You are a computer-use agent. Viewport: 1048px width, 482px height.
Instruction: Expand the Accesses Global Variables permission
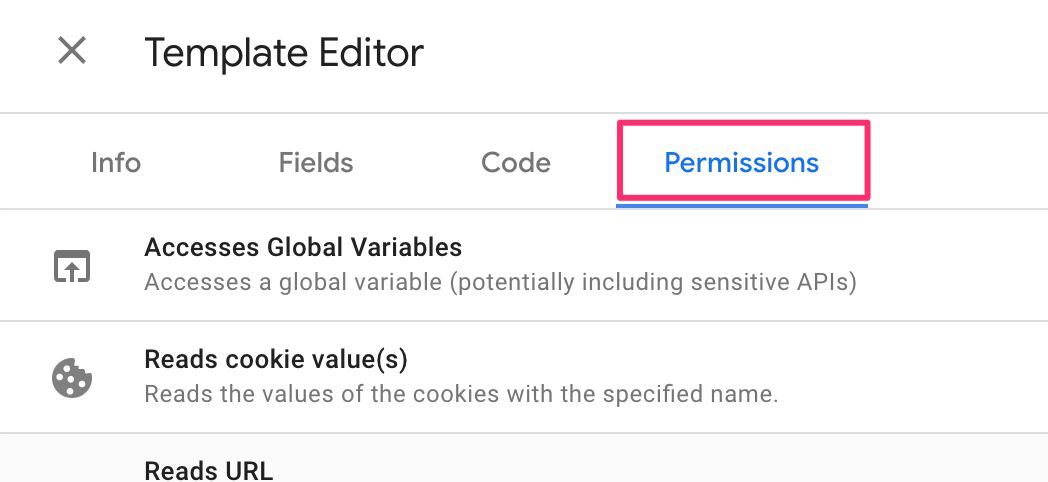pyautogui.click(x=524, y=265)
